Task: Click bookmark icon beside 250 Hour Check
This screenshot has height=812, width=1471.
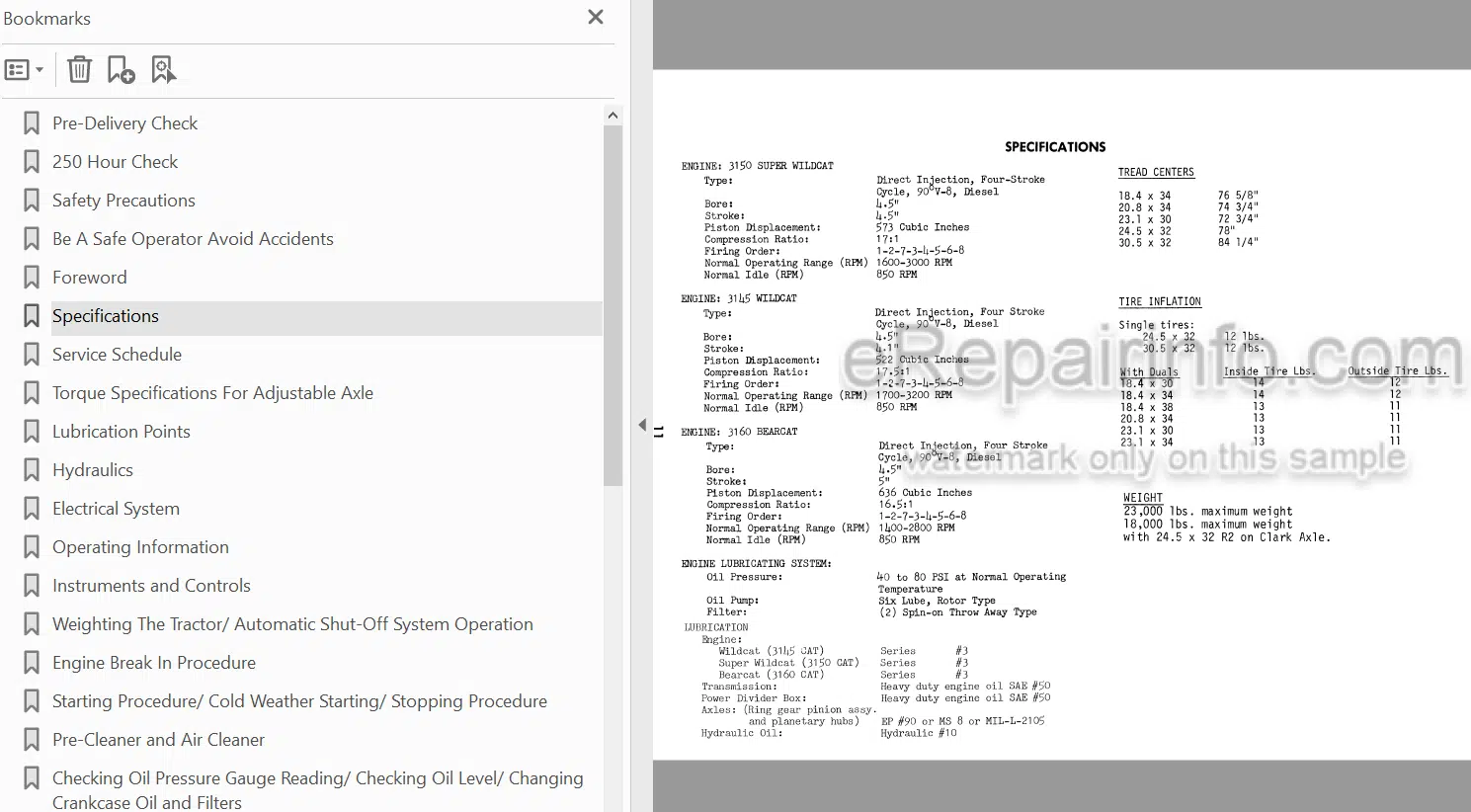Action: click(x=32, y=162)
